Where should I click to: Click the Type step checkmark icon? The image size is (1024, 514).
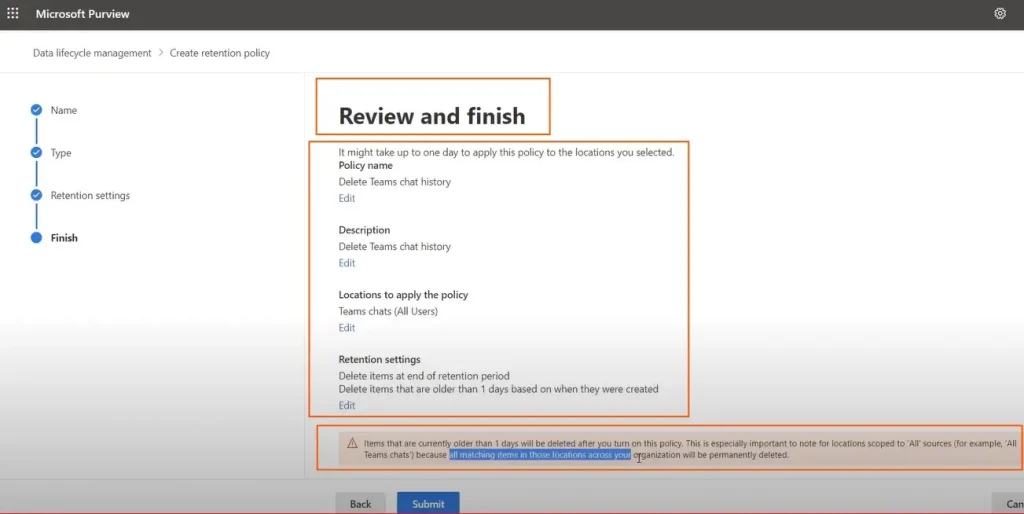pos(37,153)
